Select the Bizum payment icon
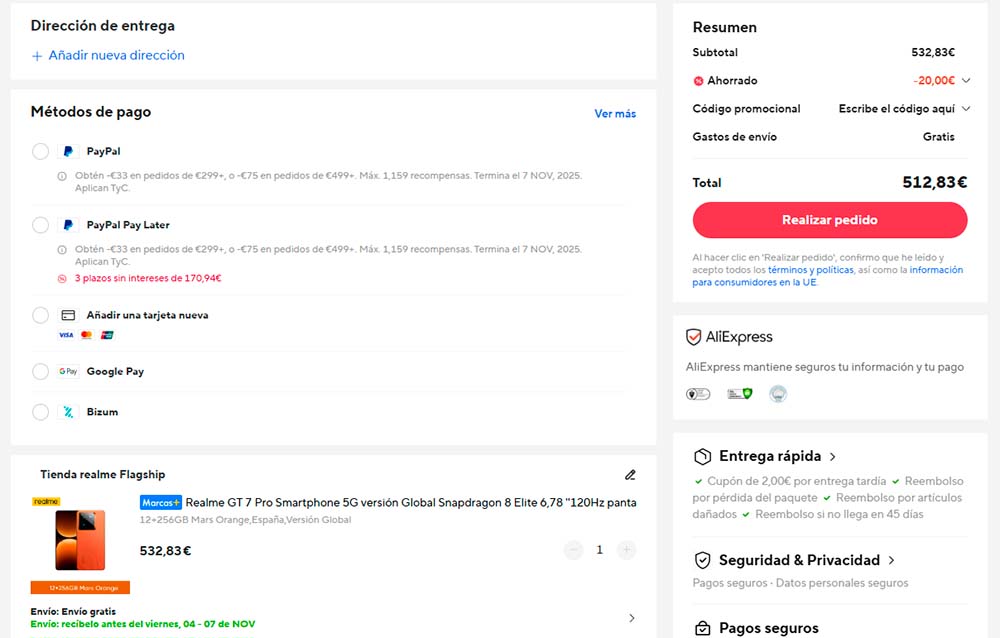Image resolution: width=1000 pixels, height=638 pixels. pyautogui.click(x=66, y=411)
